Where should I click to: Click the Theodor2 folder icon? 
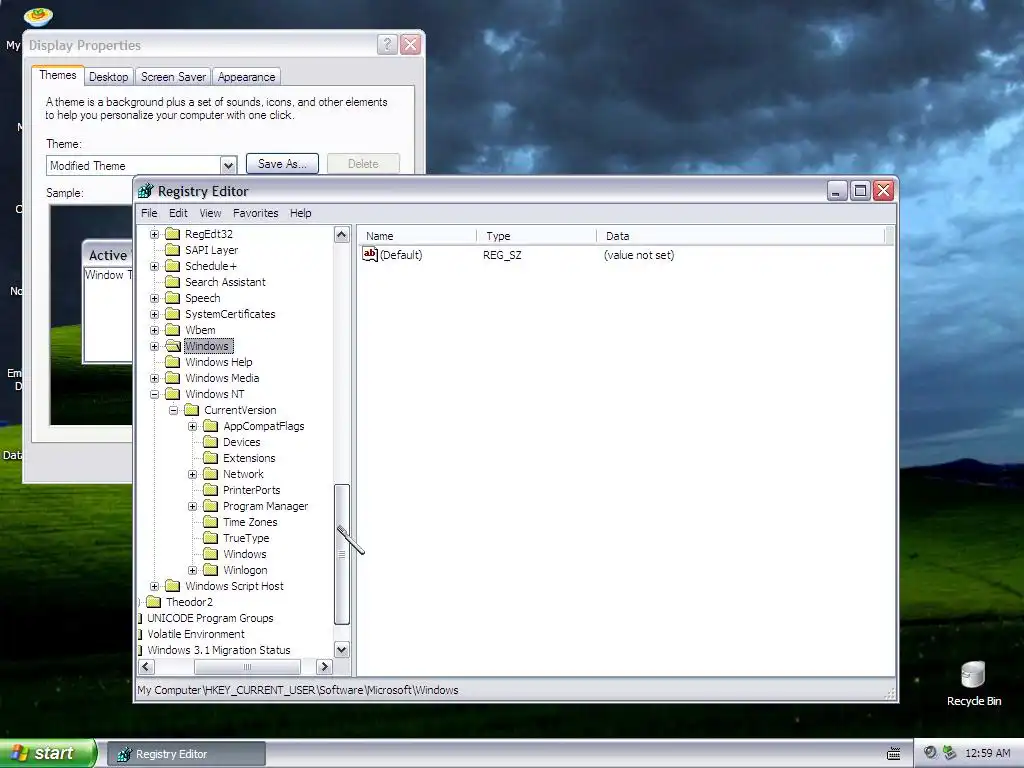[153, 602]
